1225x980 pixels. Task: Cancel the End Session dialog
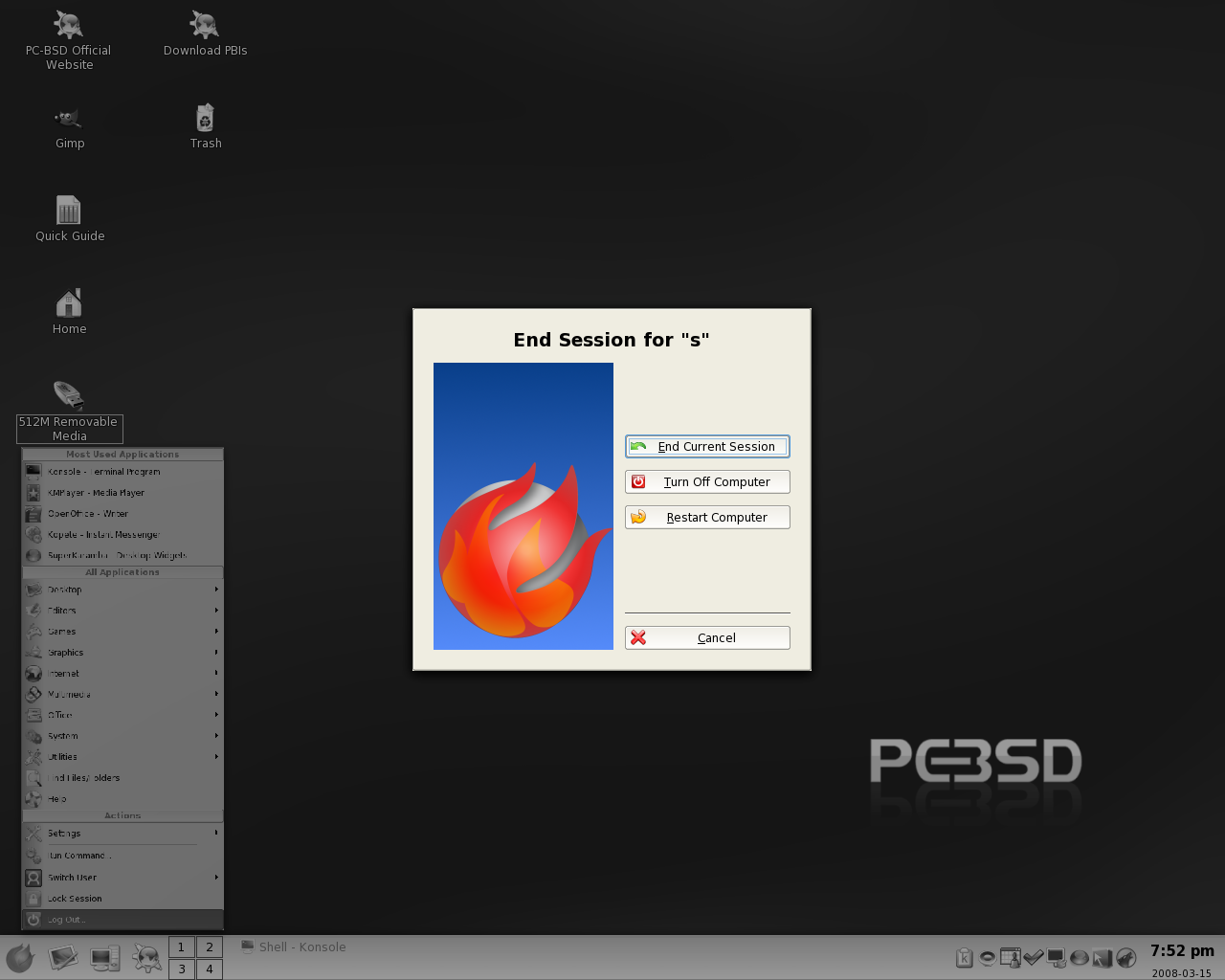pyautogui.click(x=707, y=638)
